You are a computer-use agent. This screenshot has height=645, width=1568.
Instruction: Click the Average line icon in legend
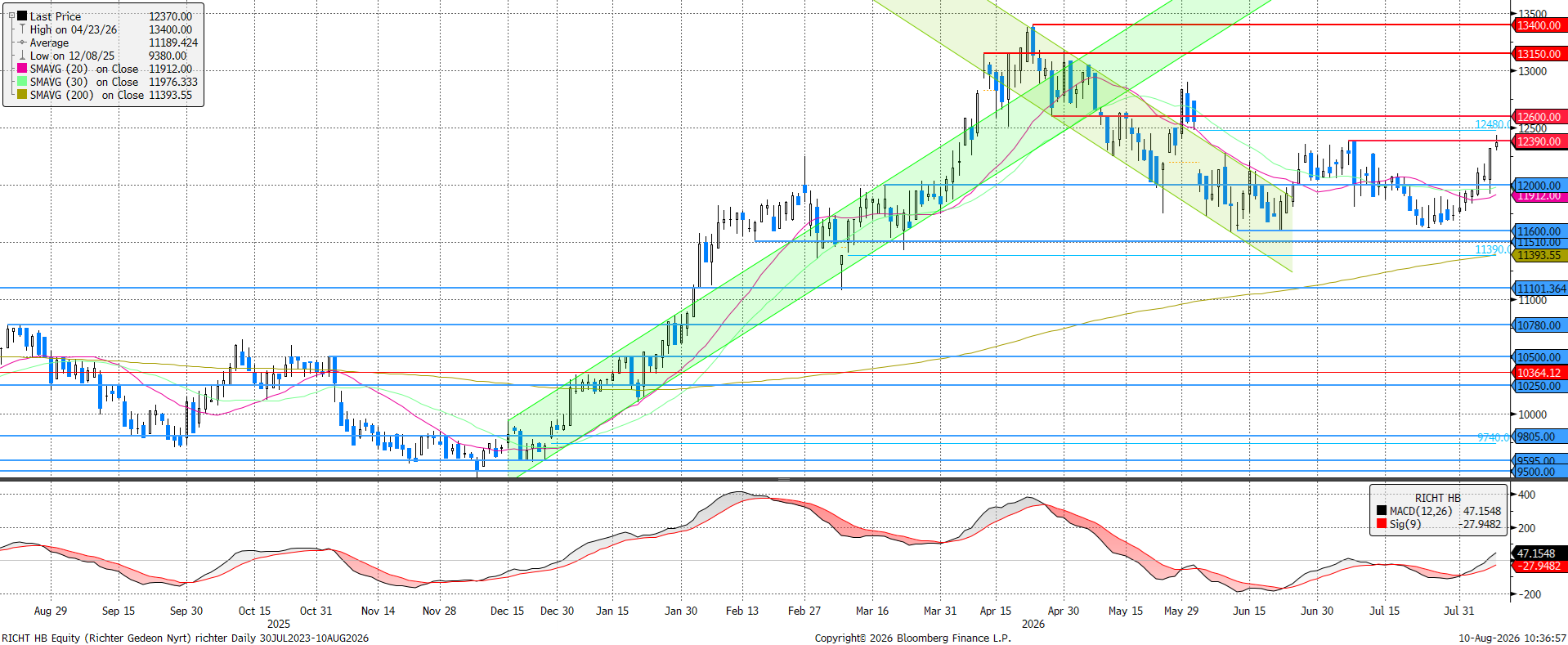(22, 43)
